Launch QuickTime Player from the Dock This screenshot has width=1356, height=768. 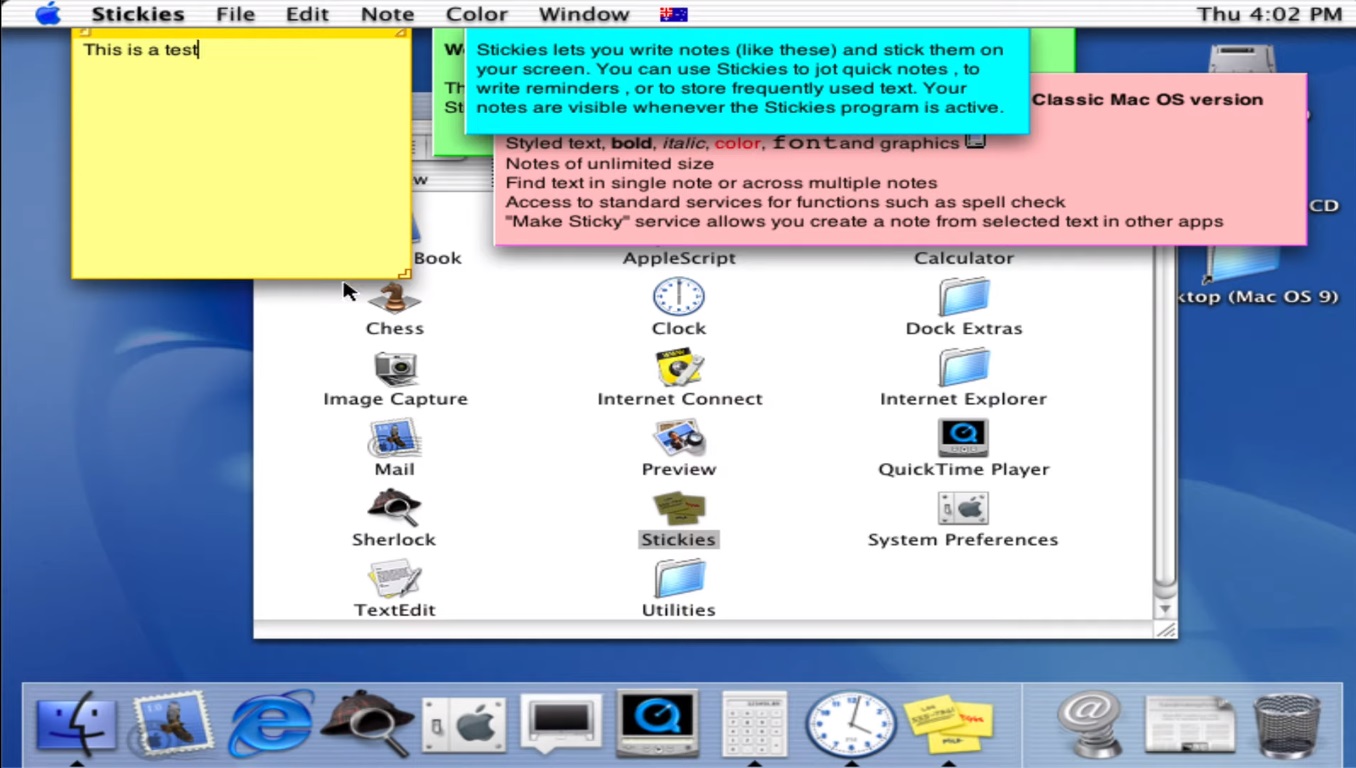point(657,722)
